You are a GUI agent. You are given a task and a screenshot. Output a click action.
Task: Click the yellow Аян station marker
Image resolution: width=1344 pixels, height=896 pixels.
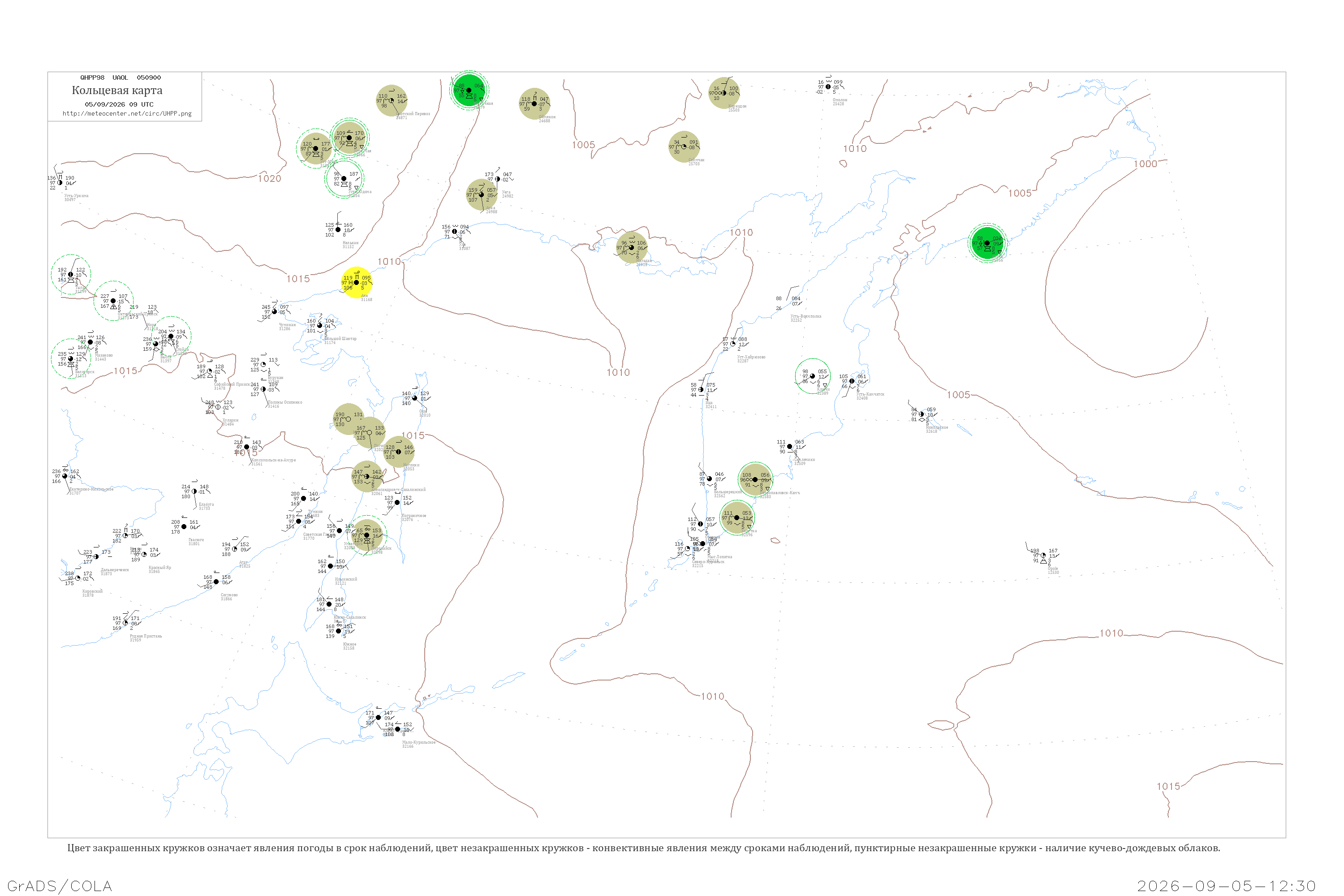pyautogui.click(x=357, y=282)
